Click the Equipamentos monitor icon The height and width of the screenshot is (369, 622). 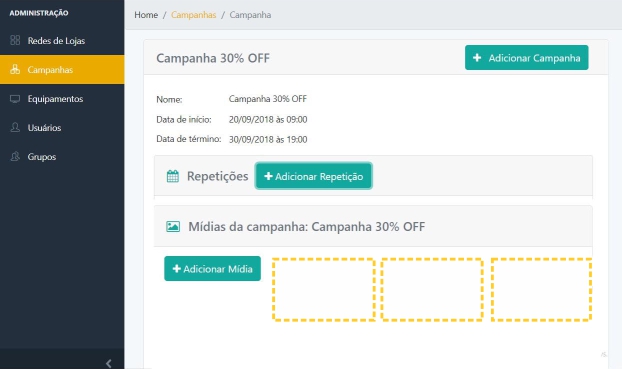(x=15, y=99)
